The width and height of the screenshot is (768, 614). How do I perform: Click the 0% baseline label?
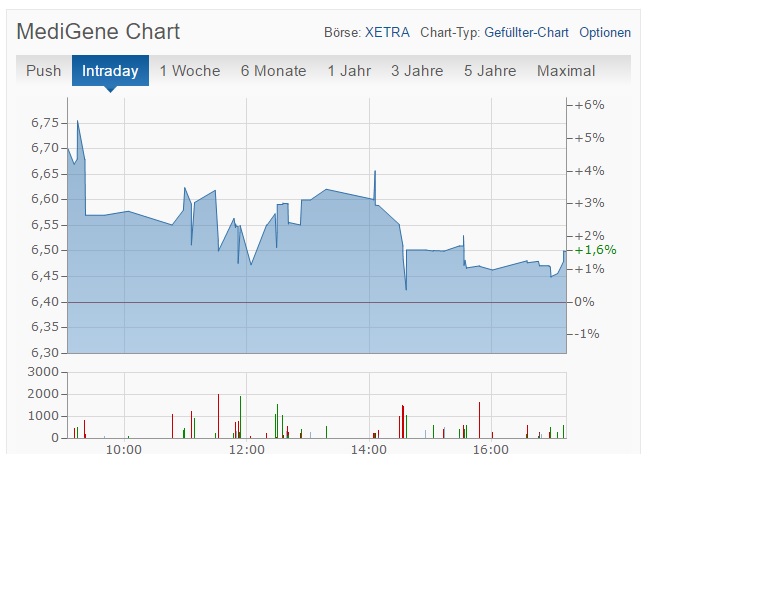click(x=584, y=302)
